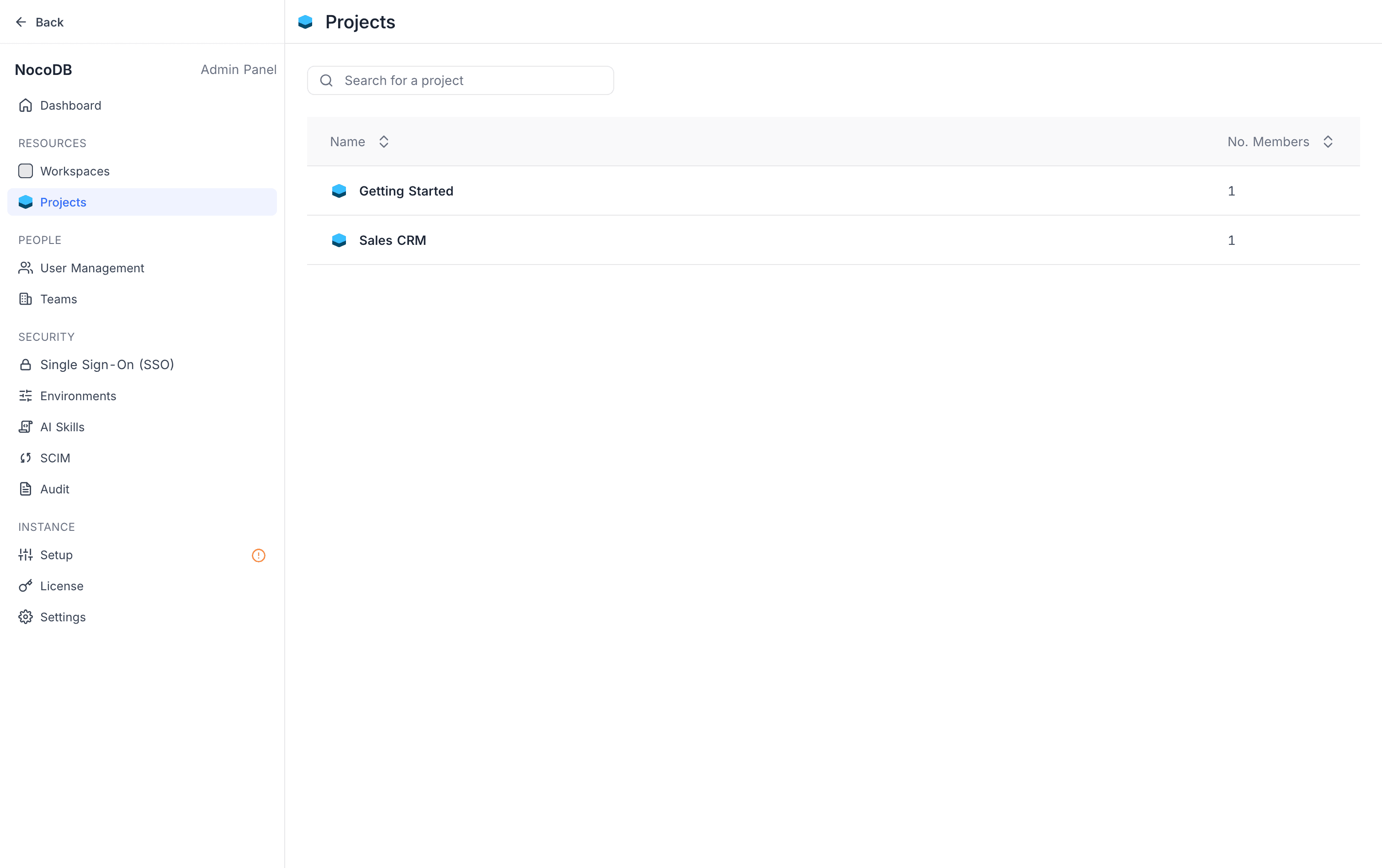Click the Workspaces square icon
The image size is (1382, 868).
click(x=25, y=171)
